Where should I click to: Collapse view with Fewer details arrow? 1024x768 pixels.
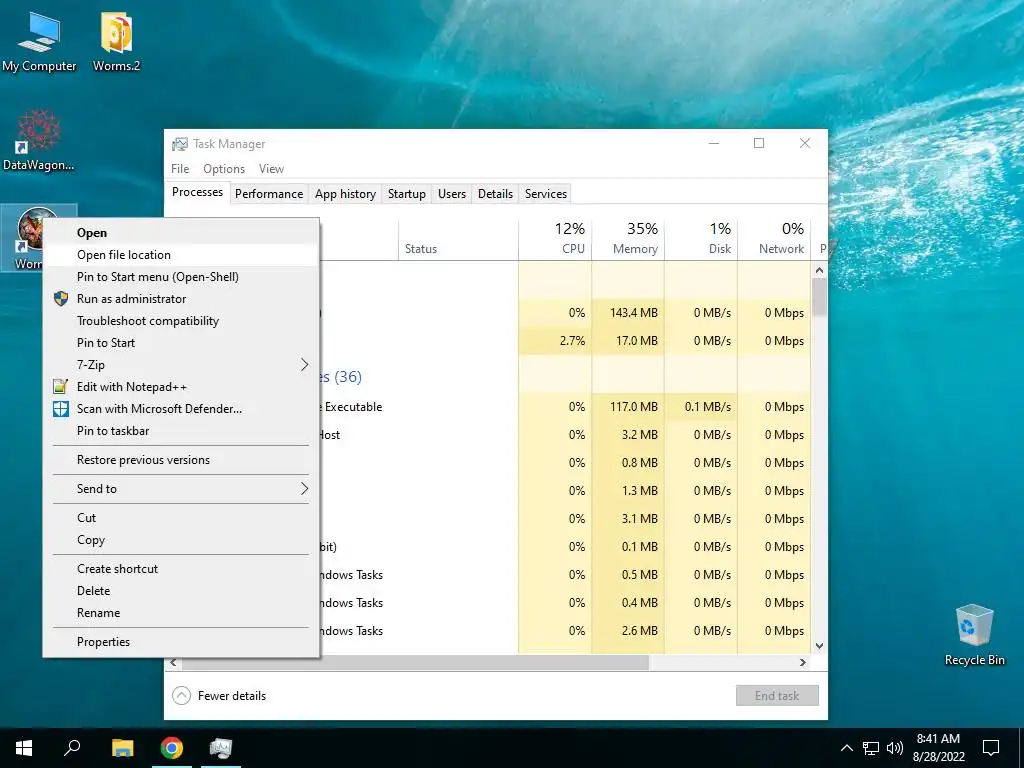(182, 696)
